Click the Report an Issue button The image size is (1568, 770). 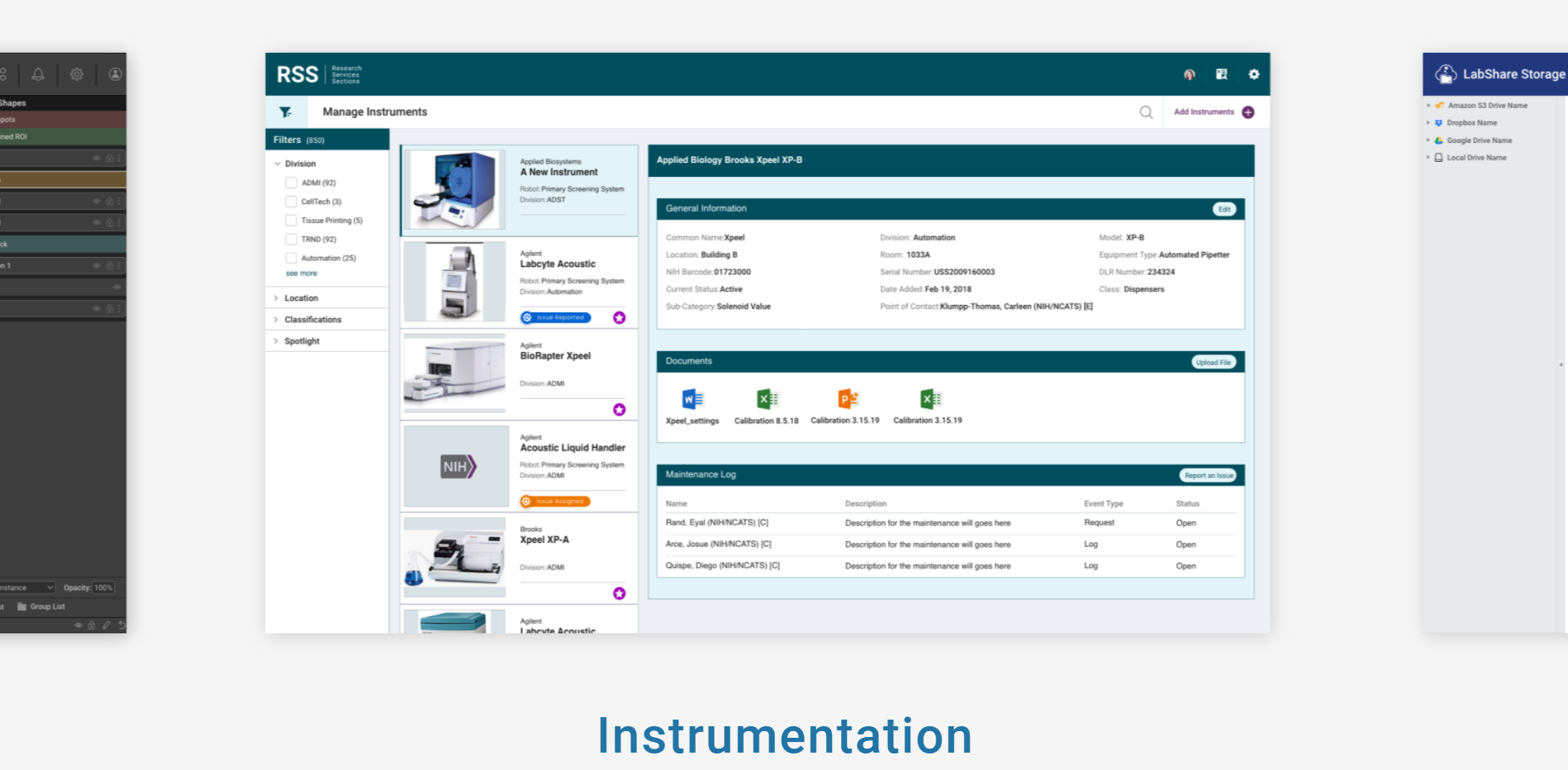[1208, 476]
